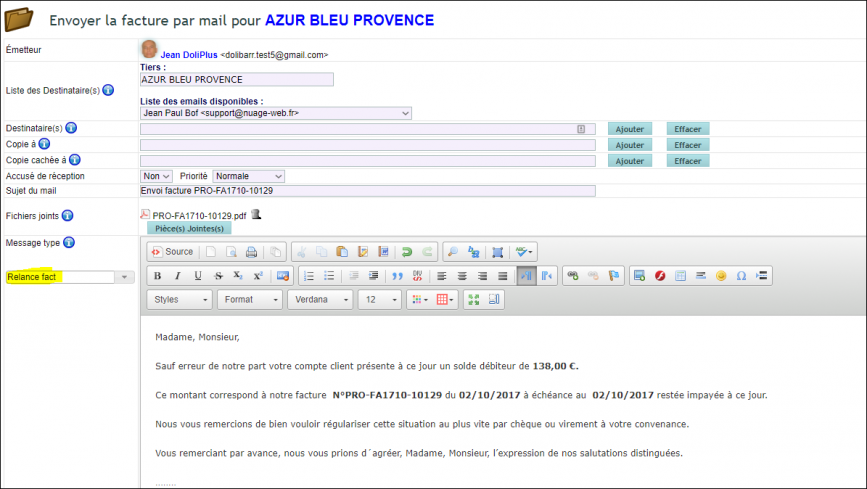
Task: Open the available emails list dropdown
Action: point(276,113)
